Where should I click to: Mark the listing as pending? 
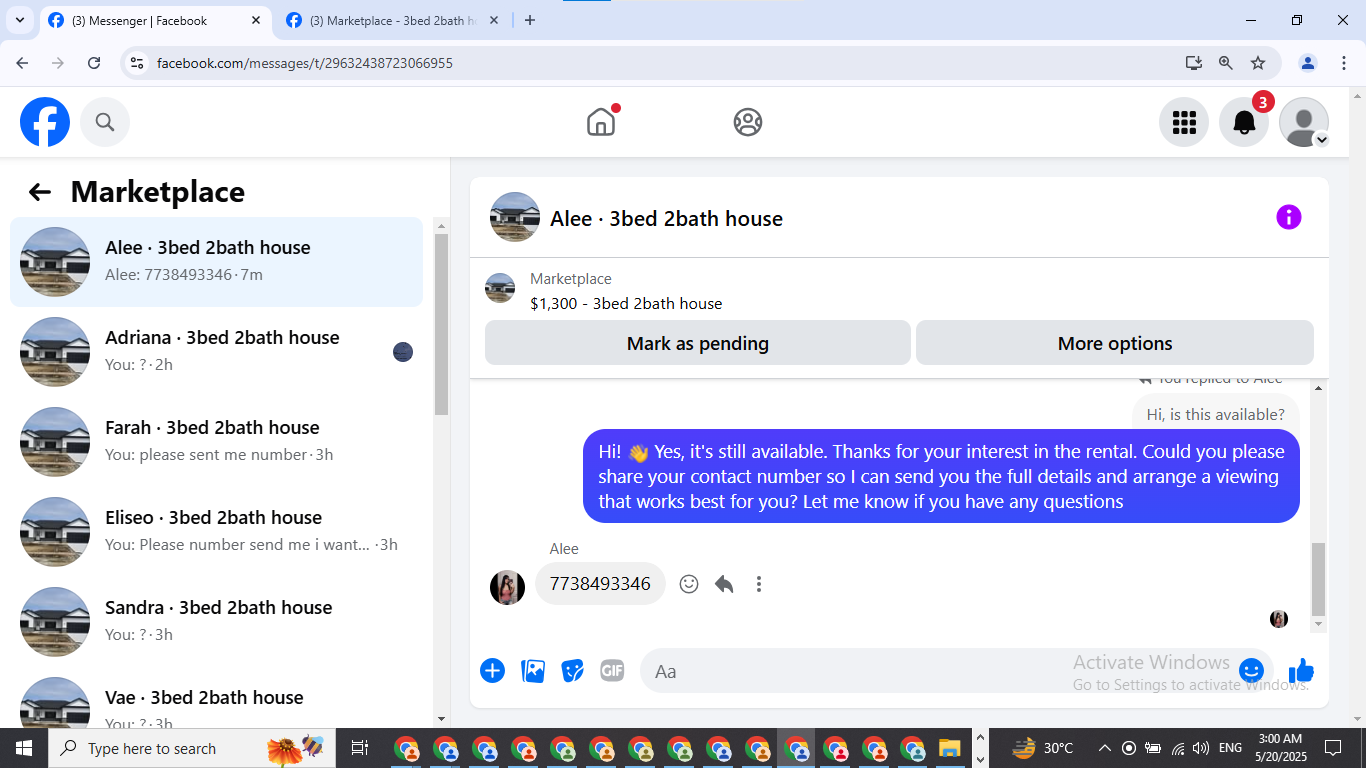[698, 343]
